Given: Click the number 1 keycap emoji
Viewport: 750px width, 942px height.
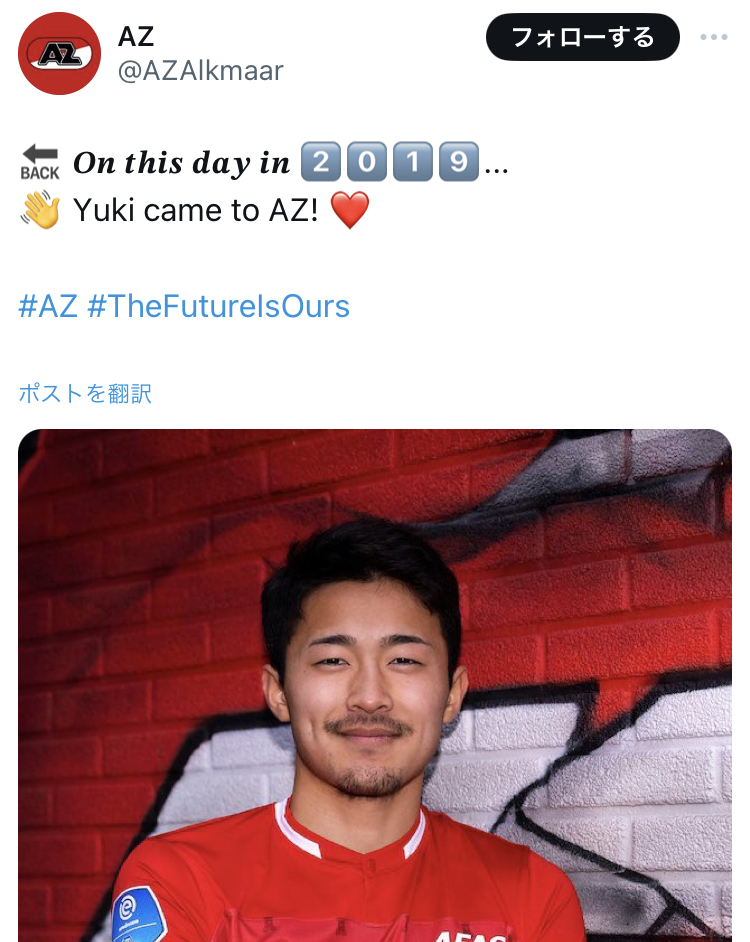Looking at the screenshot, I should (413, 162).
